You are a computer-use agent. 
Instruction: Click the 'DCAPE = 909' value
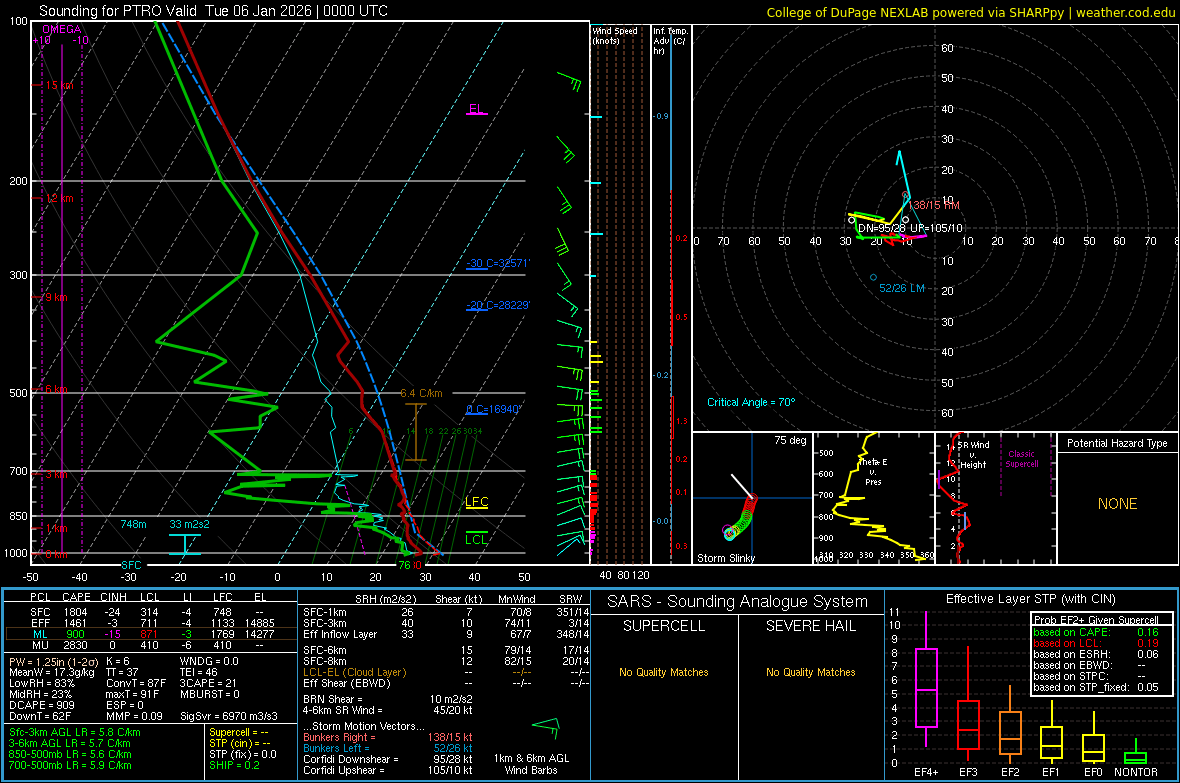coord(41,705)
